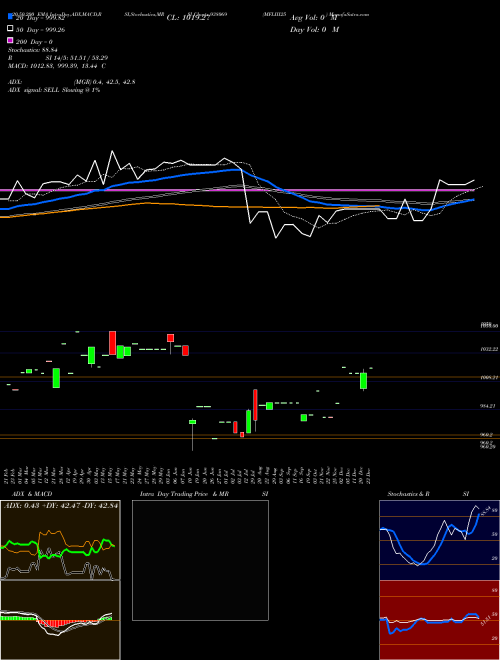Click the RSI red-background chart panel
This screenshot has height=660, width=500.
coord(439,620)
